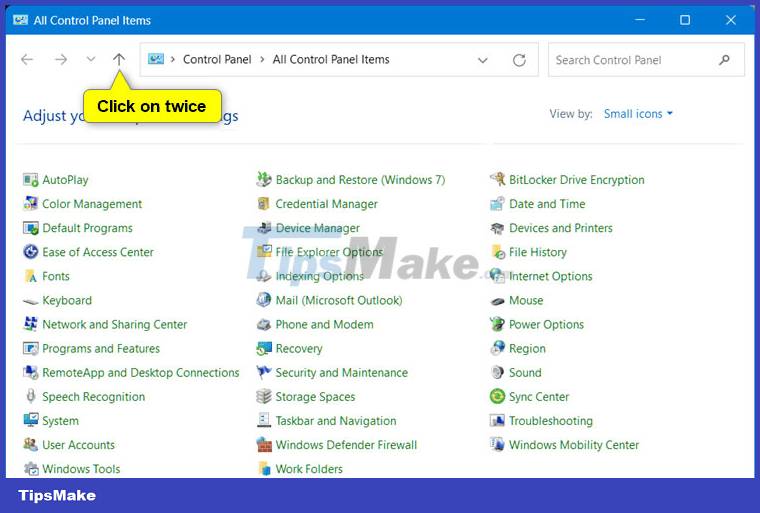Open Windows Tools link
The width and height of the screenshot is (760, 513).
(x=81, y=469)
